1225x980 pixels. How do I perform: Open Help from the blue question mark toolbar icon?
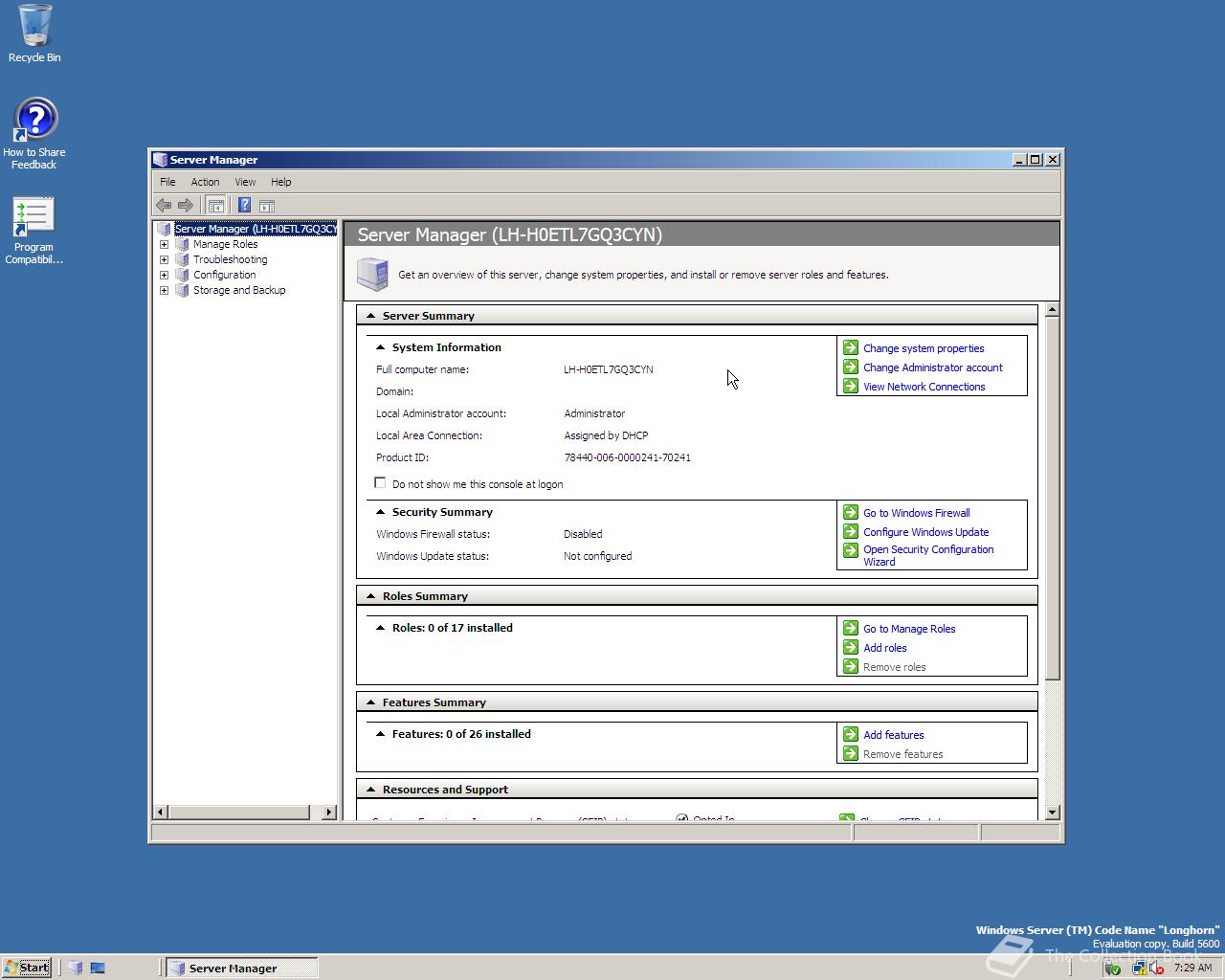[x=244, y=205]
